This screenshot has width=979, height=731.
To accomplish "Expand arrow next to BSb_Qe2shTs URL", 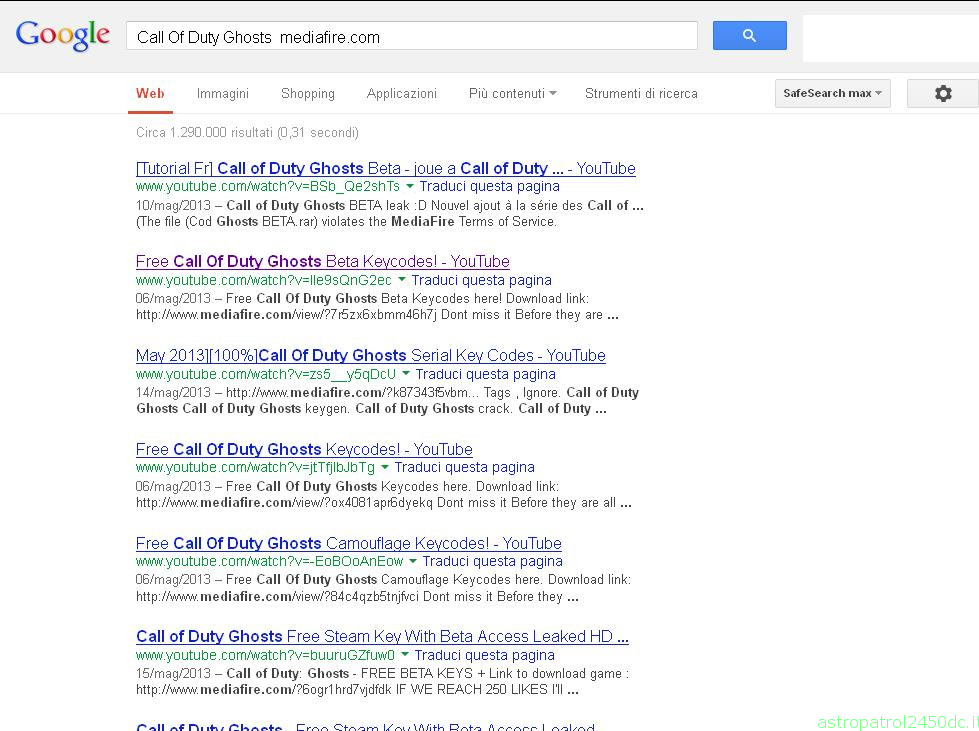I will coord(410,187).
